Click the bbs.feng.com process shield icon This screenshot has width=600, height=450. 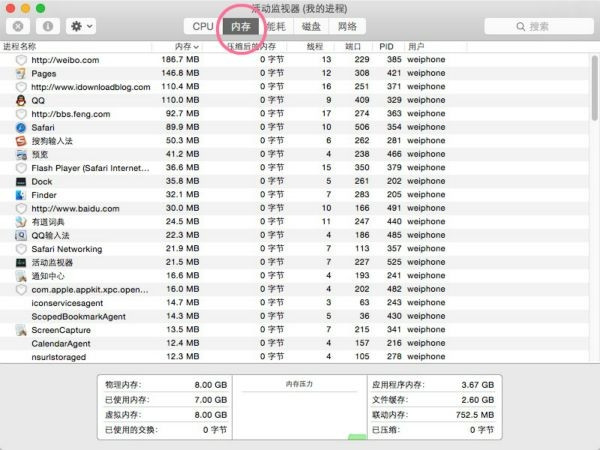(21, 114)
